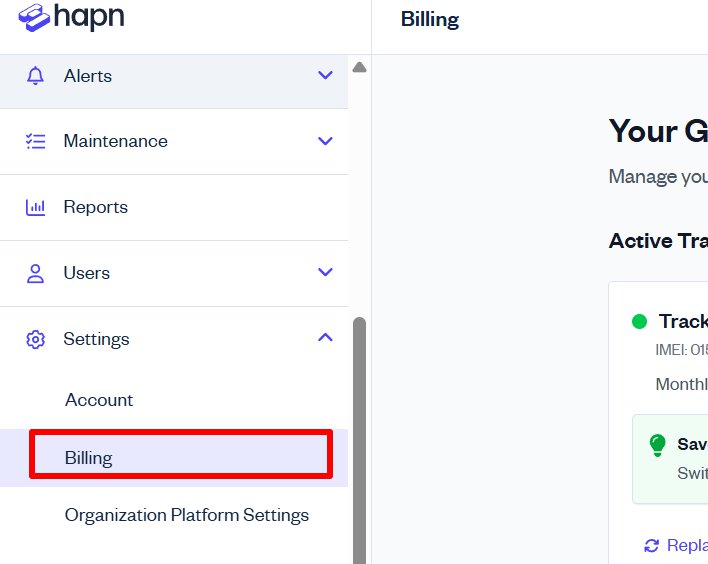708x564 pixels.
Task: Click the replace arrows icon in tracker card
Action: point(652,545)
